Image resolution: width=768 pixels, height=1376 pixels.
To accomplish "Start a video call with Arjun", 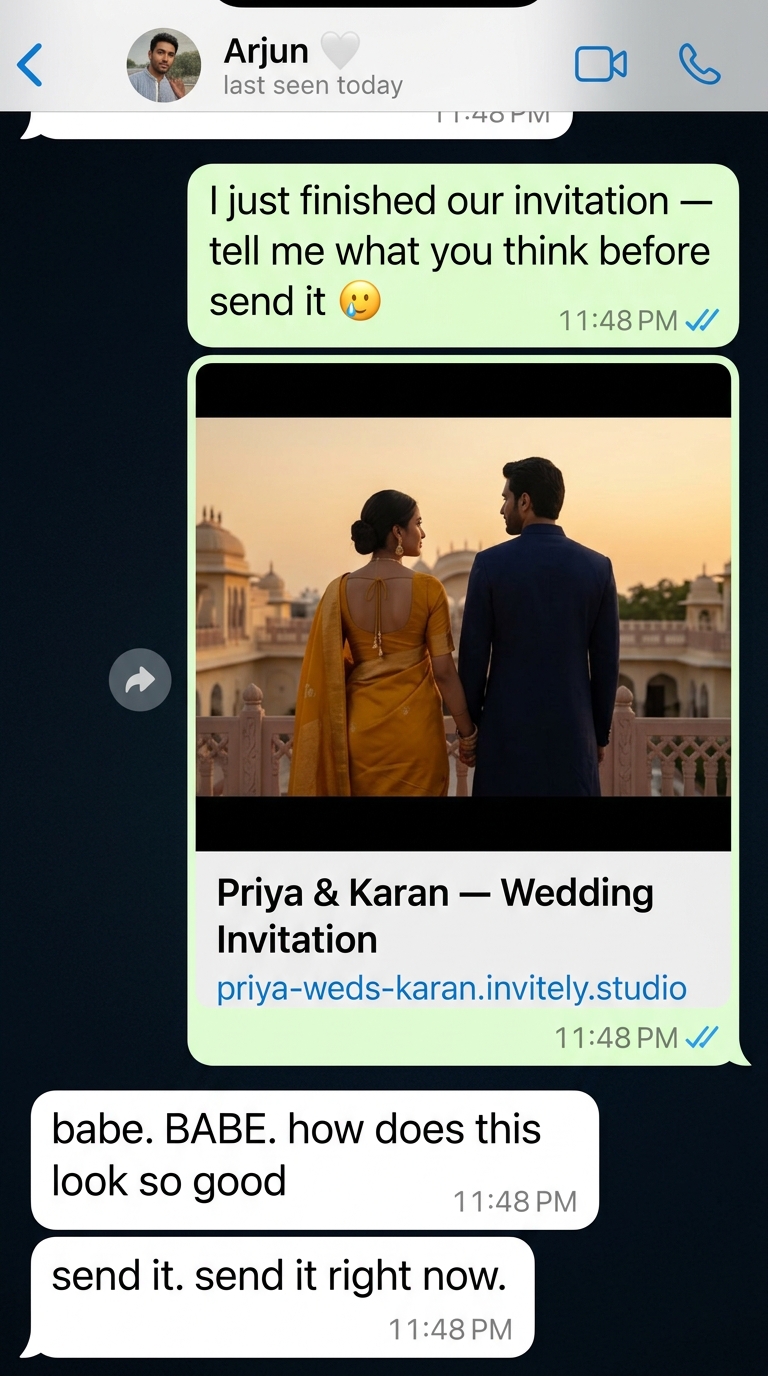I will click(x=601, y=65).
